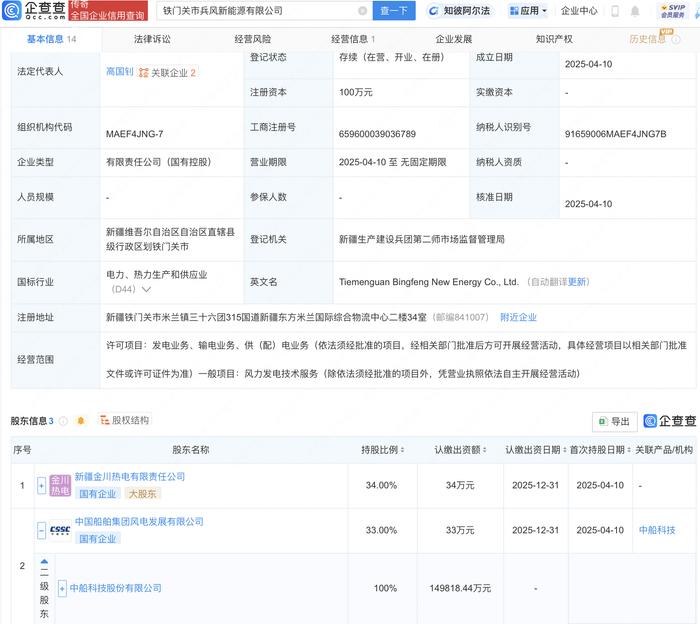Click the 149818.44万元 amount cell
The width and height of the screenshot is (700, 624).
tap(460, 588)
